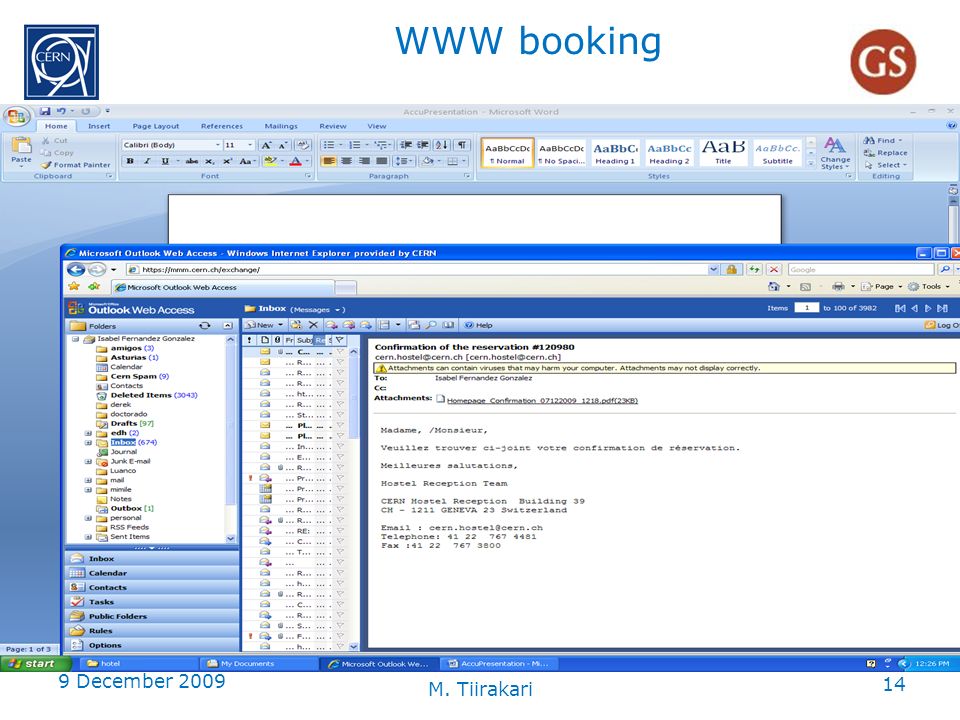Open the Help button in the OWA toolbar
Viewport: 960px width, 720px height.
(x=478, y=325)
